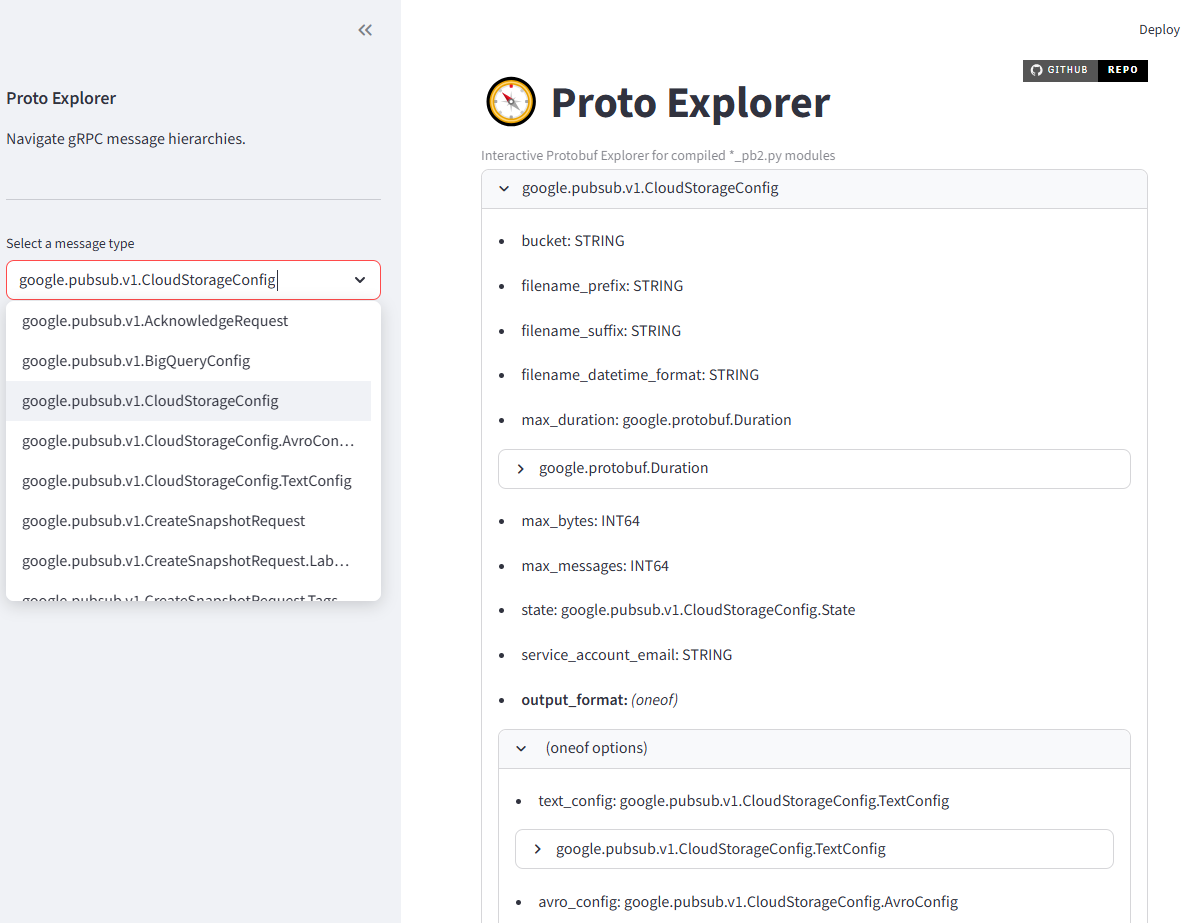Expand the CloudStorageConfig.TextConfig nested section arrow
This screenshot has height=923, width=1191.
pyautogui.click(x=536, y=848)
